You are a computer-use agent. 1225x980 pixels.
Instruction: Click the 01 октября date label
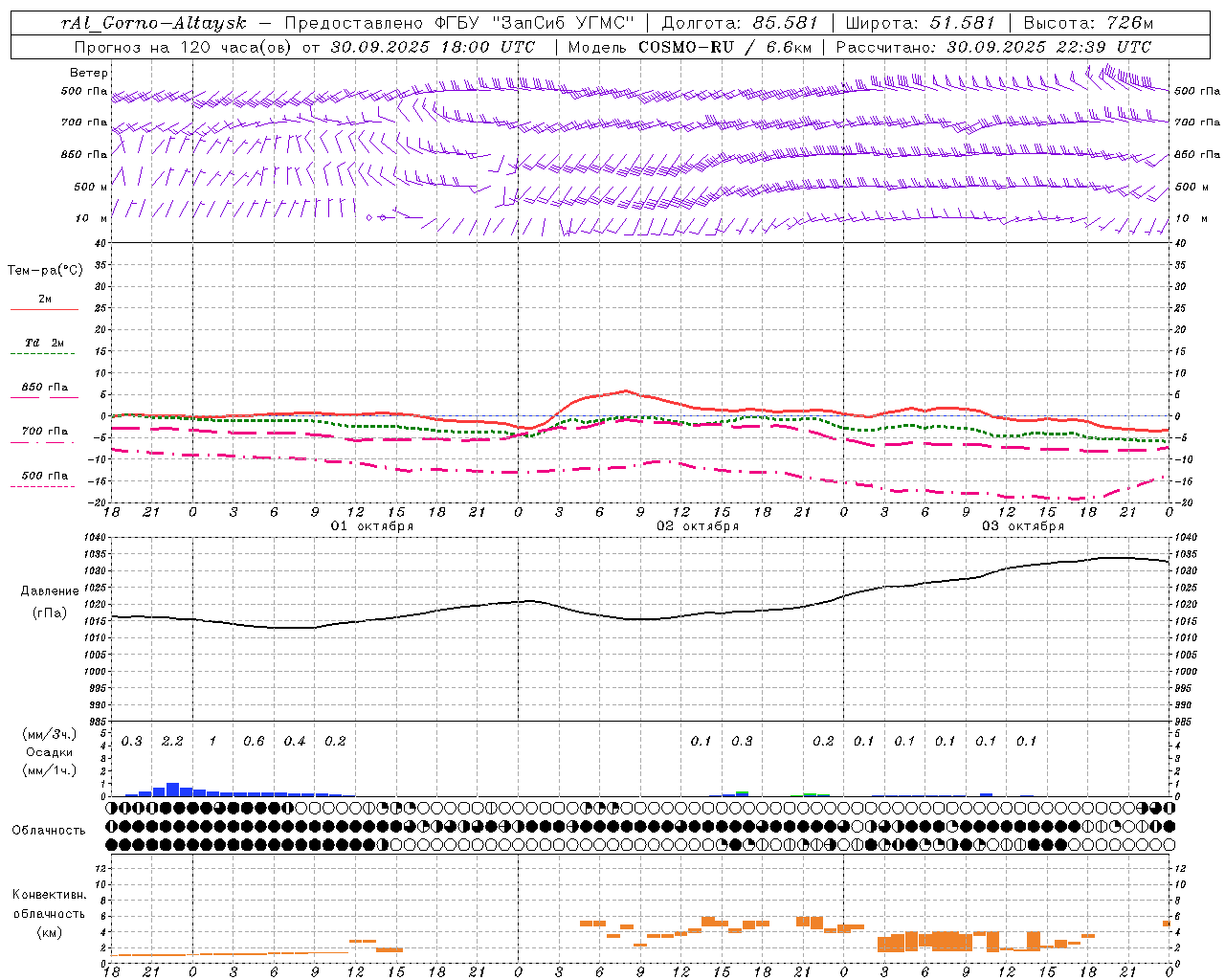[372, 525]
